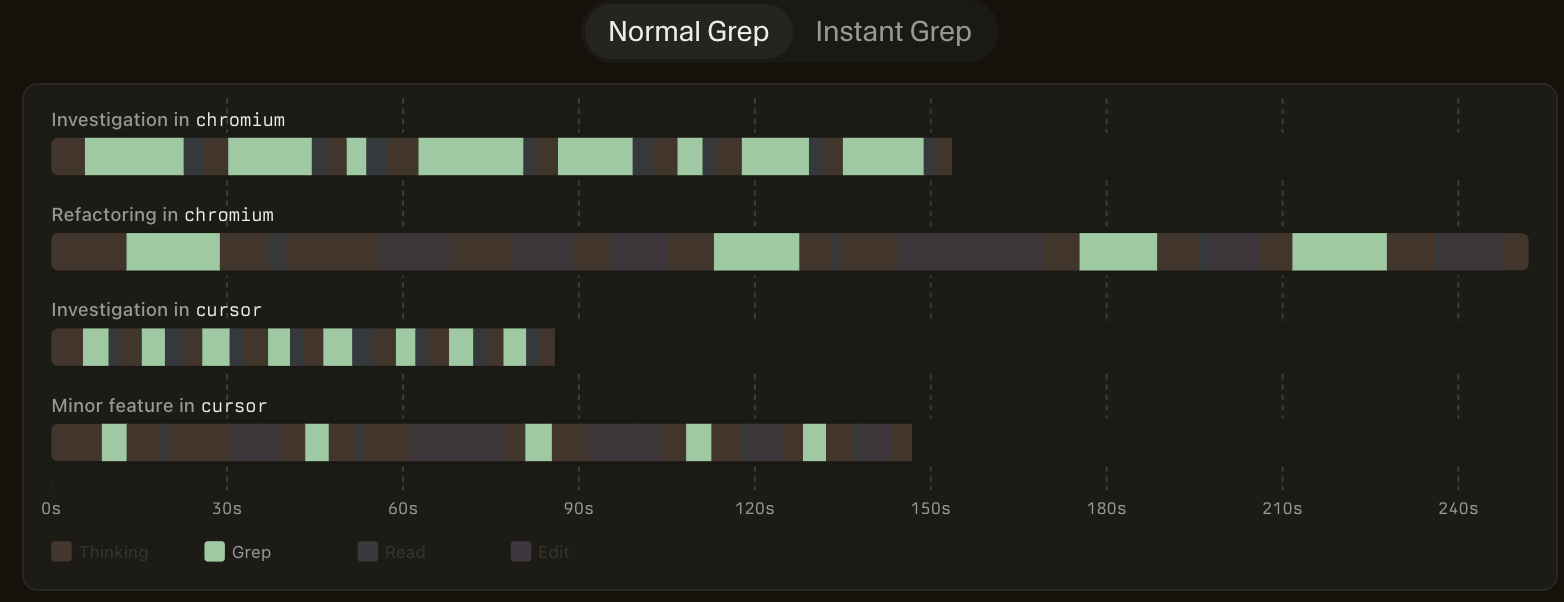Switch to the Instant Grep tab
Viewport: 1564px width, 602px height.
click(x=893, y=31)
